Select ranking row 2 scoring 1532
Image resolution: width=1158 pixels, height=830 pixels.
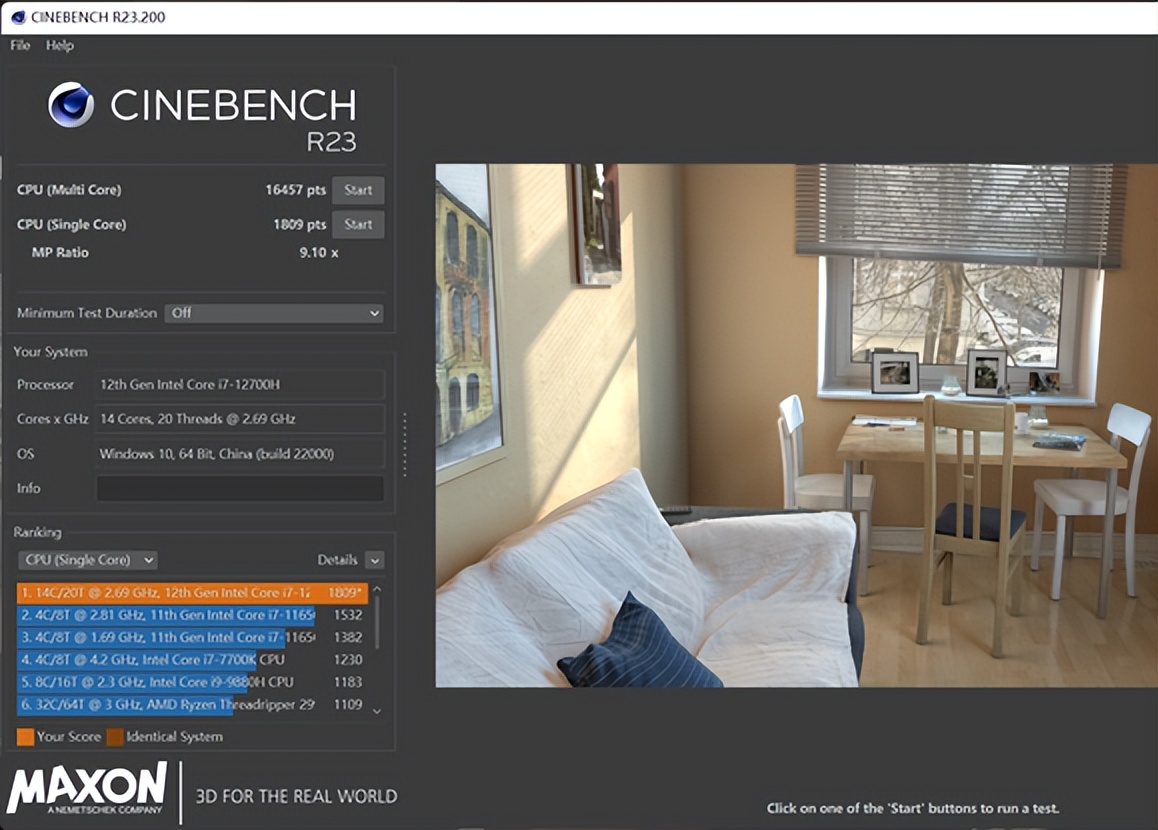(x=192, y=615)
